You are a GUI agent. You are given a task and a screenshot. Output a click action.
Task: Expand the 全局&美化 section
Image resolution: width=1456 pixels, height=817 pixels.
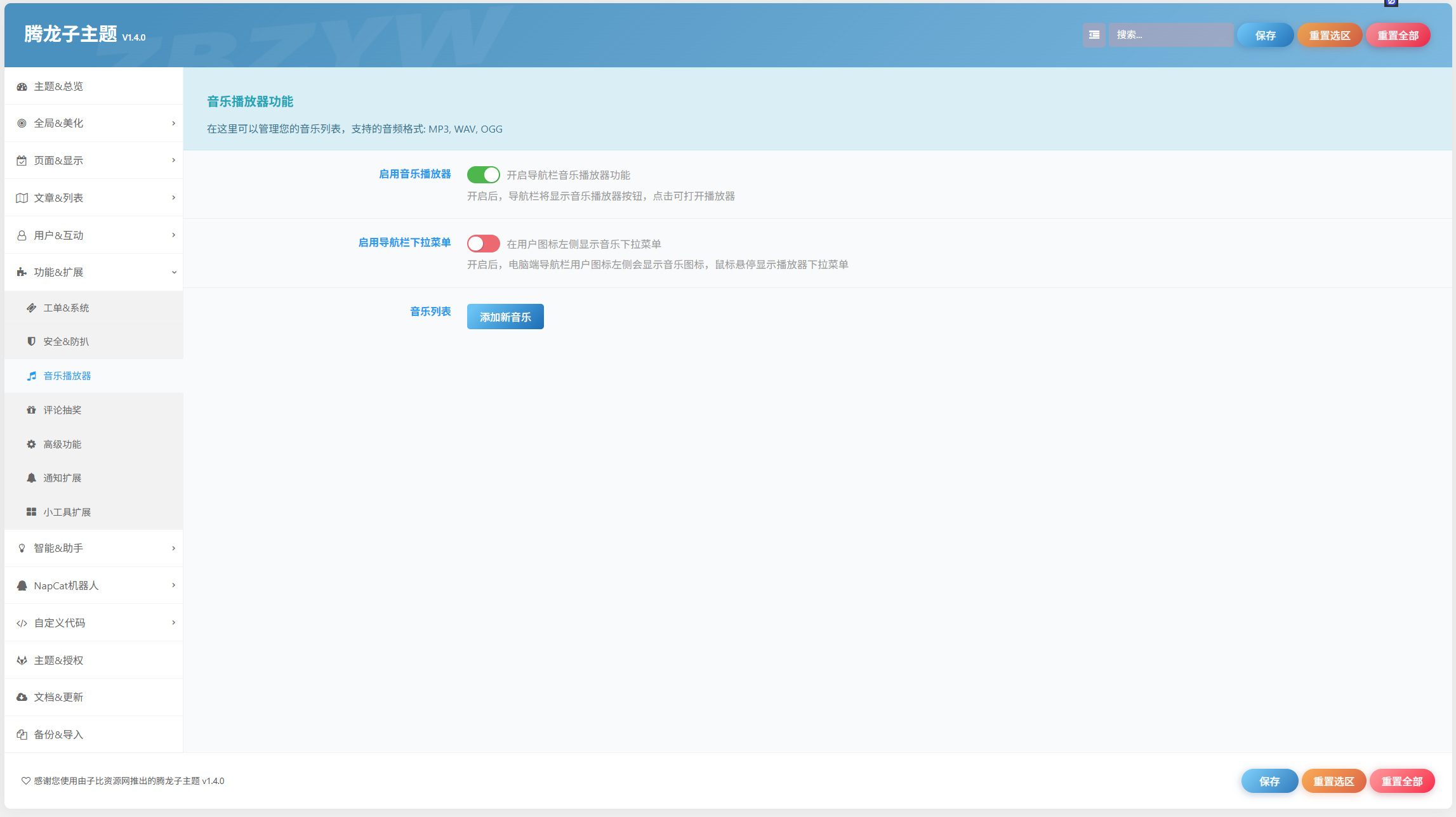click(x=93, y=123)
